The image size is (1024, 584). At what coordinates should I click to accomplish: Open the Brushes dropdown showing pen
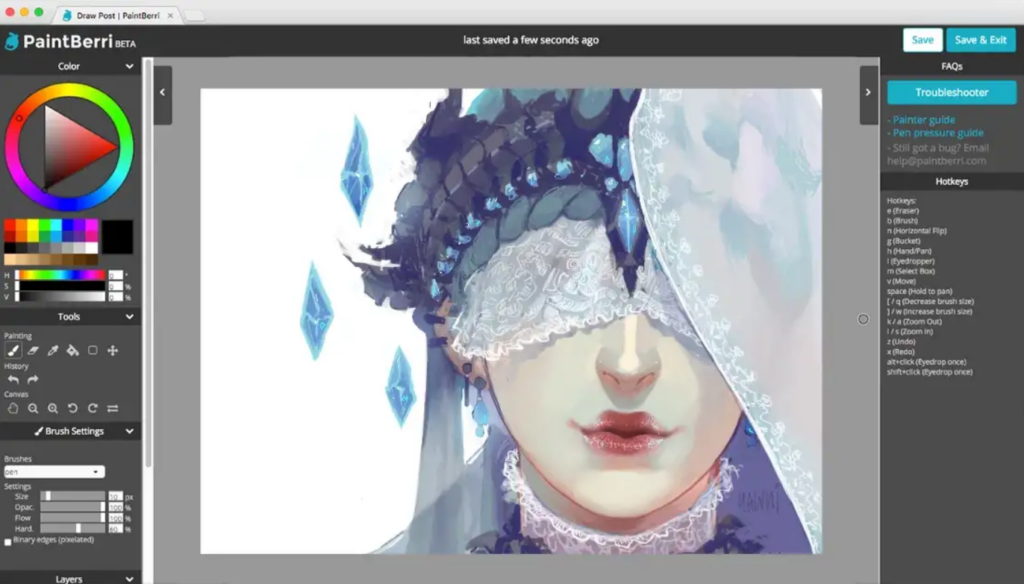pyautogui.click(x=54, y=472)
